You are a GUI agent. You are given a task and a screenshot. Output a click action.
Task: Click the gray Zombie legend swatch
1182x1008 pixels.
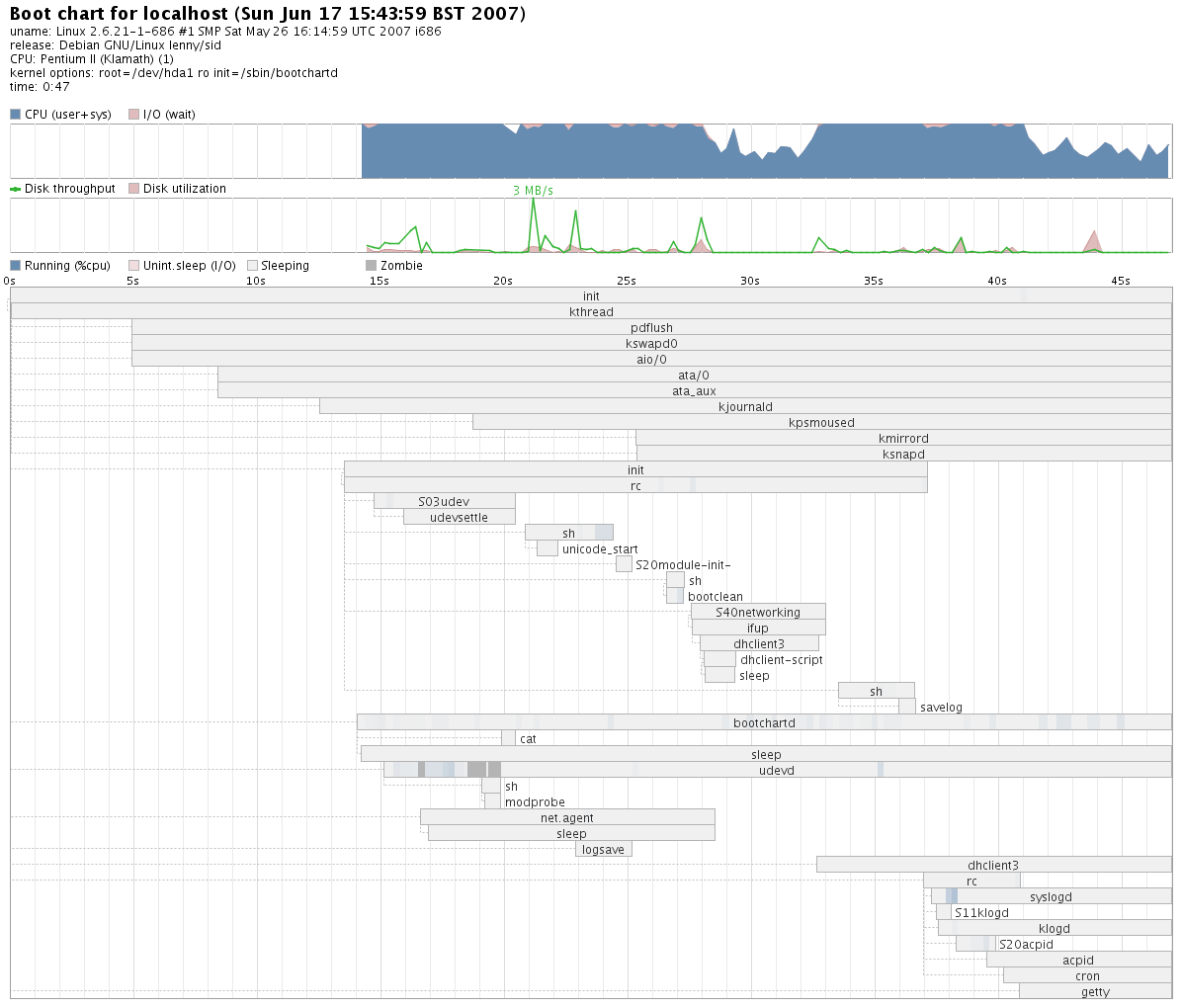[x=371, y=266]
